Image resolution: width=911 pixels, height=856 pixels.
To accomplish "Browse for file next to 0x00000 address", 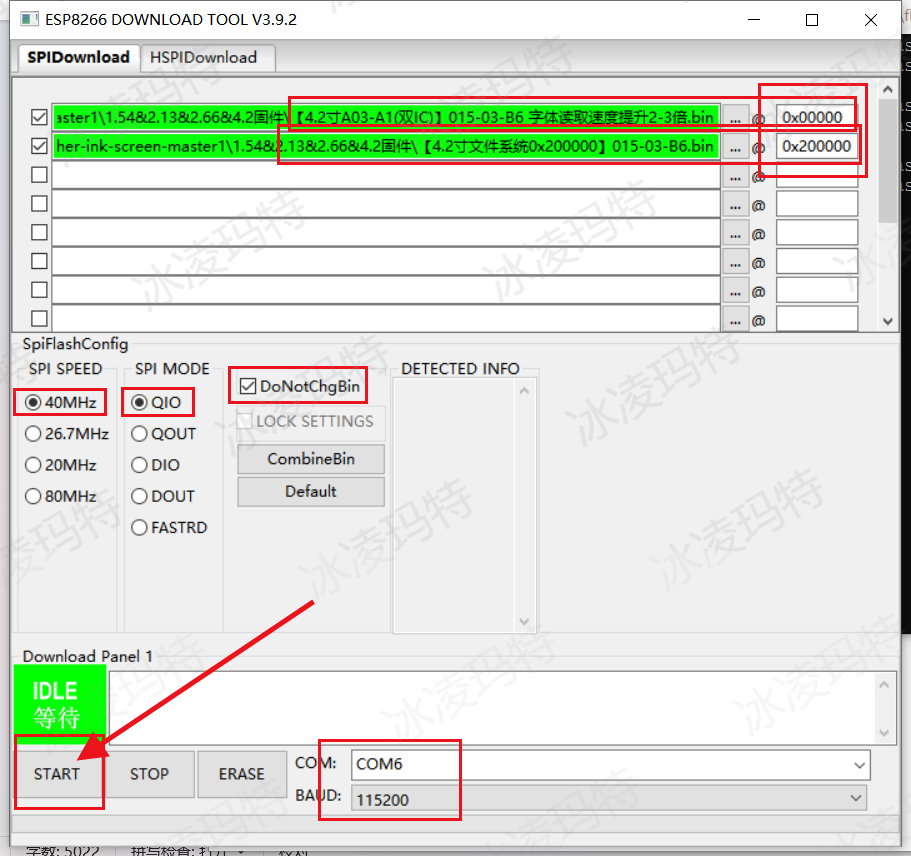I will tap(736, 118).
